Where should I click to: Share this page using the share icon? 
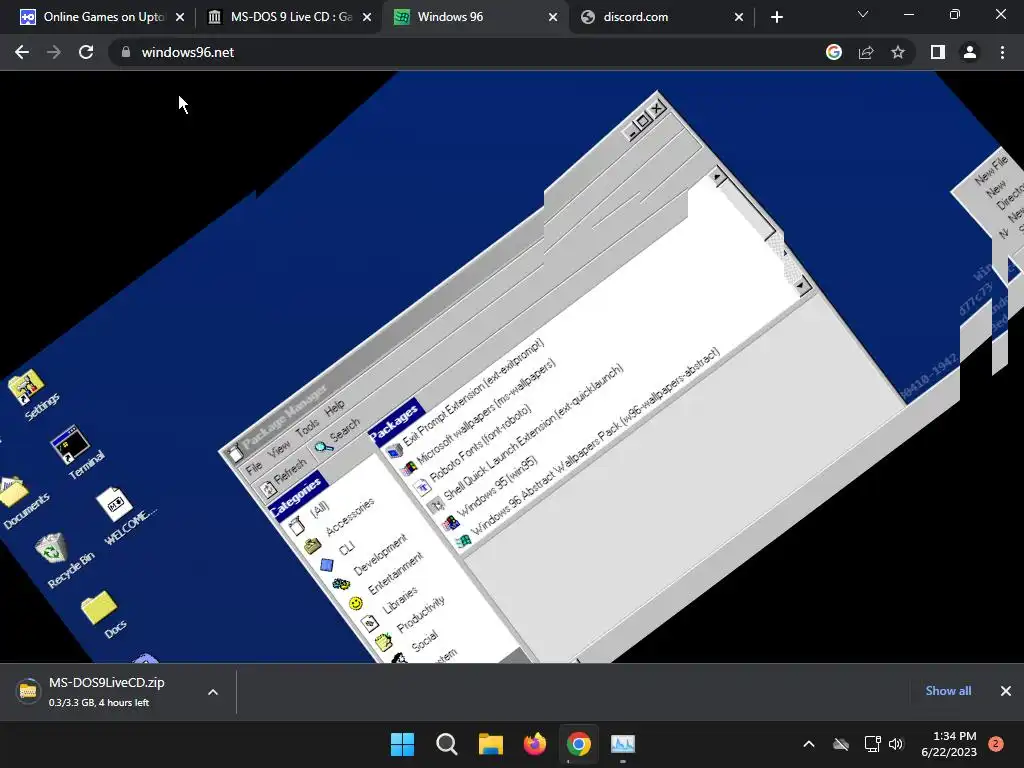[866, 52]
